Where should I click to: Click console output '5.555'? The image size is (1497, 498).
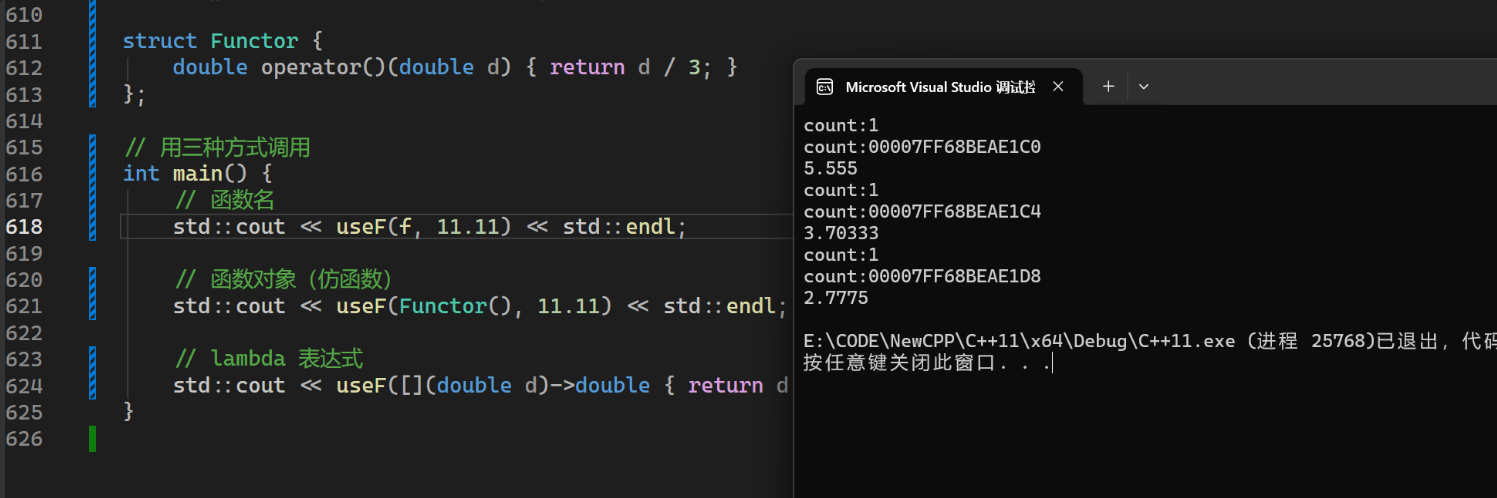click(x=831, y=169)
